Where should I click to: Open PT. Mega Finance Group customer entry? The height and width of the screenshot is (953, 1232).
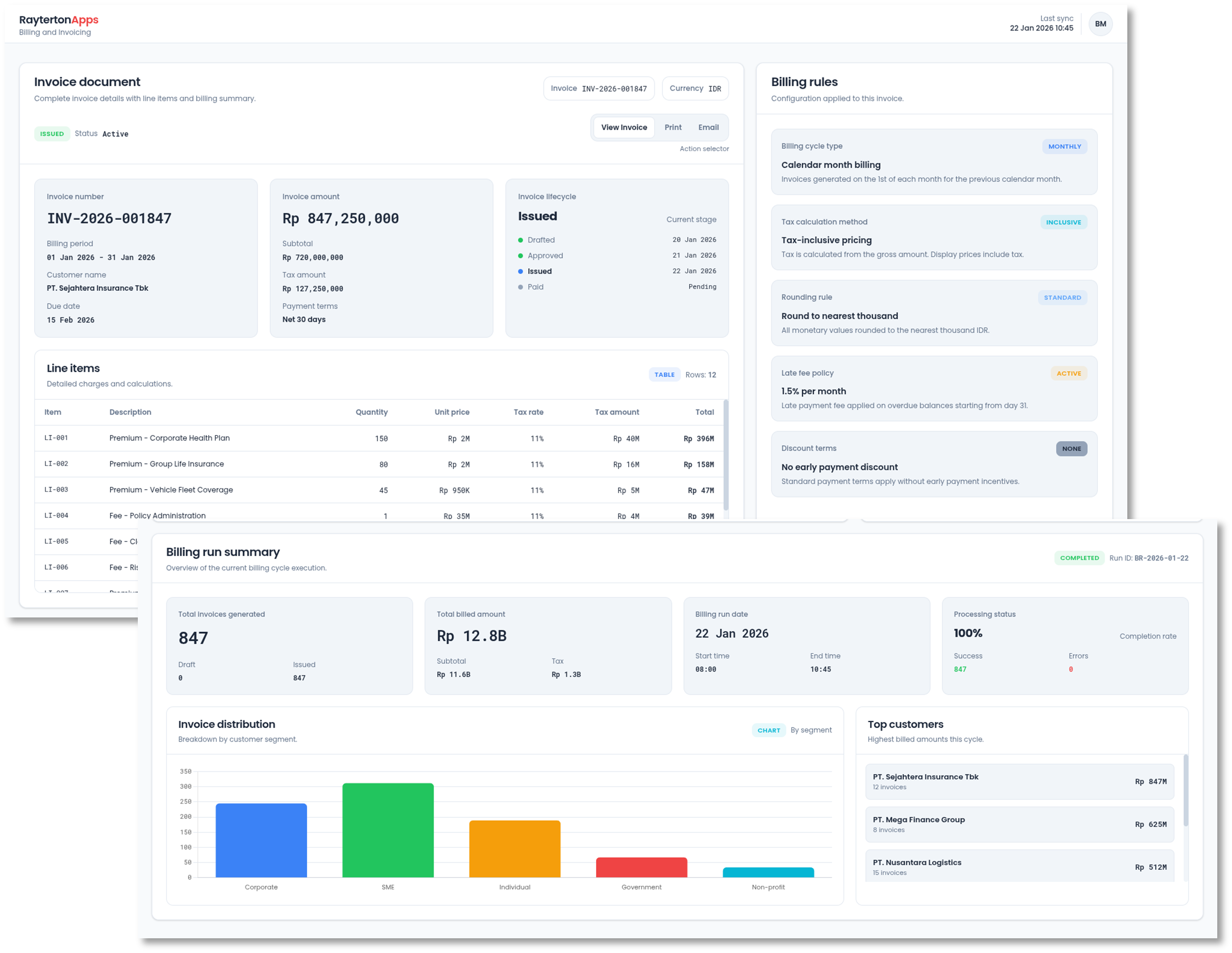click(1018, 824)
